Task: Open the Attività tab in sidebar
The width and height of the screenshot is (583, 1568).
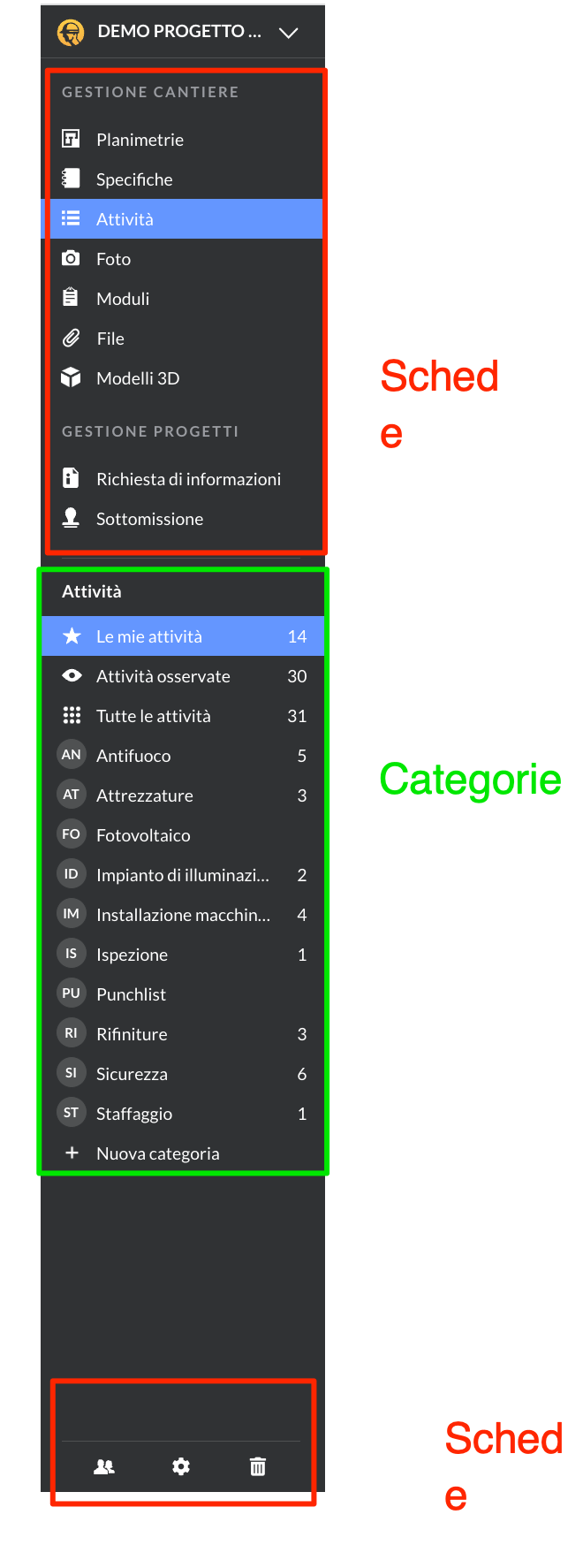Action: [x=183, y=218]
